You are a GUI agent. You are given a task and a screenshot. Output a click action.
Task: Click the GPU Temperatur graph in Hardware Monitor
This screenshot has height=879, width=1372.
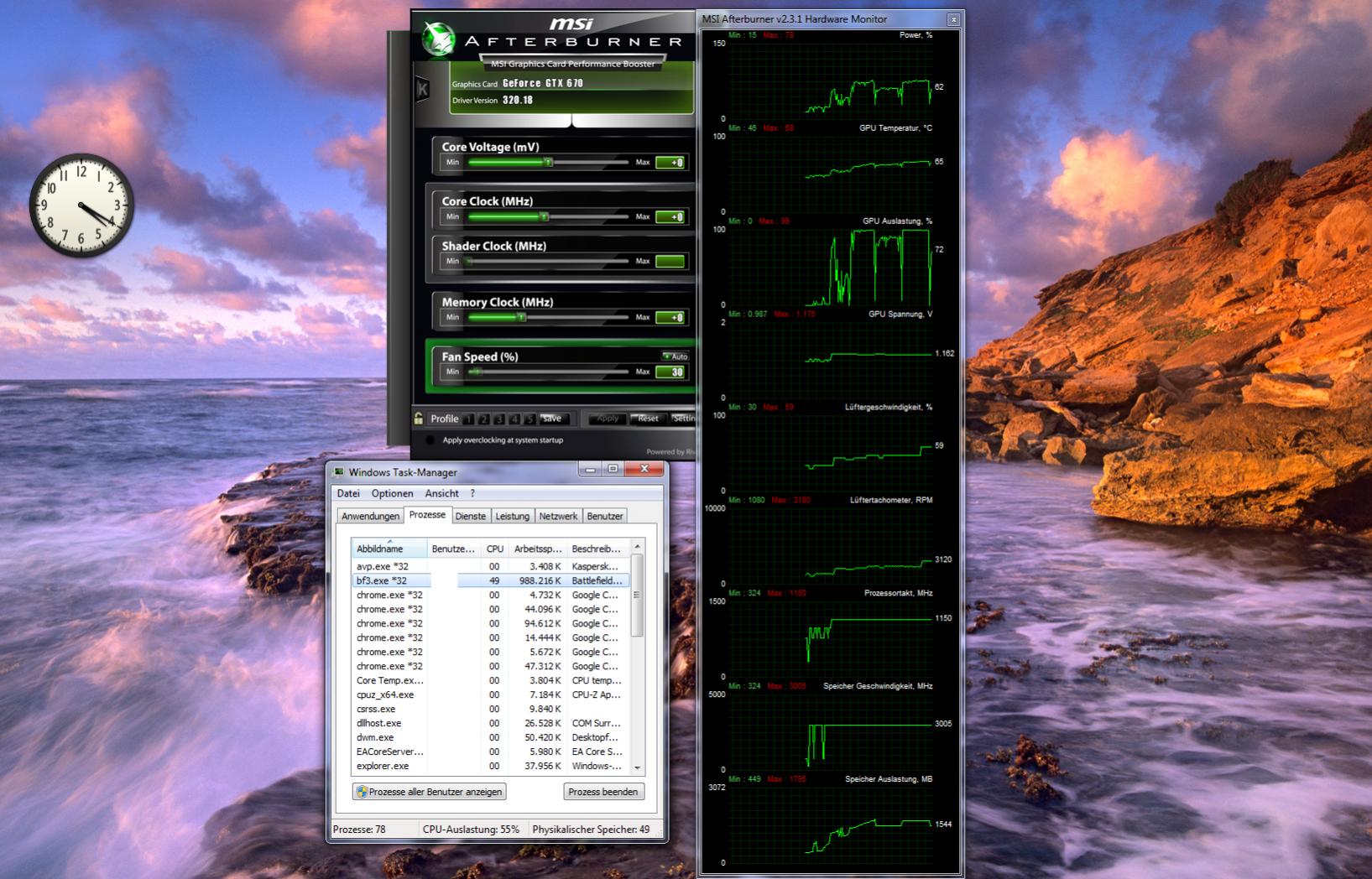(830, 174)
